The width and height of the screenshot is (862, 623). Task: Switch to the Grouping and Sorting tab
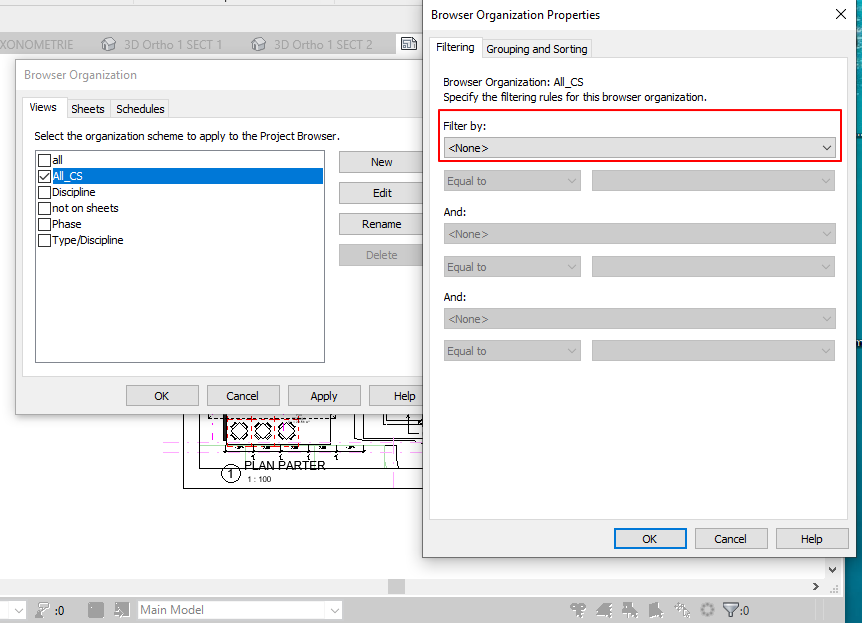click(537, 48)
